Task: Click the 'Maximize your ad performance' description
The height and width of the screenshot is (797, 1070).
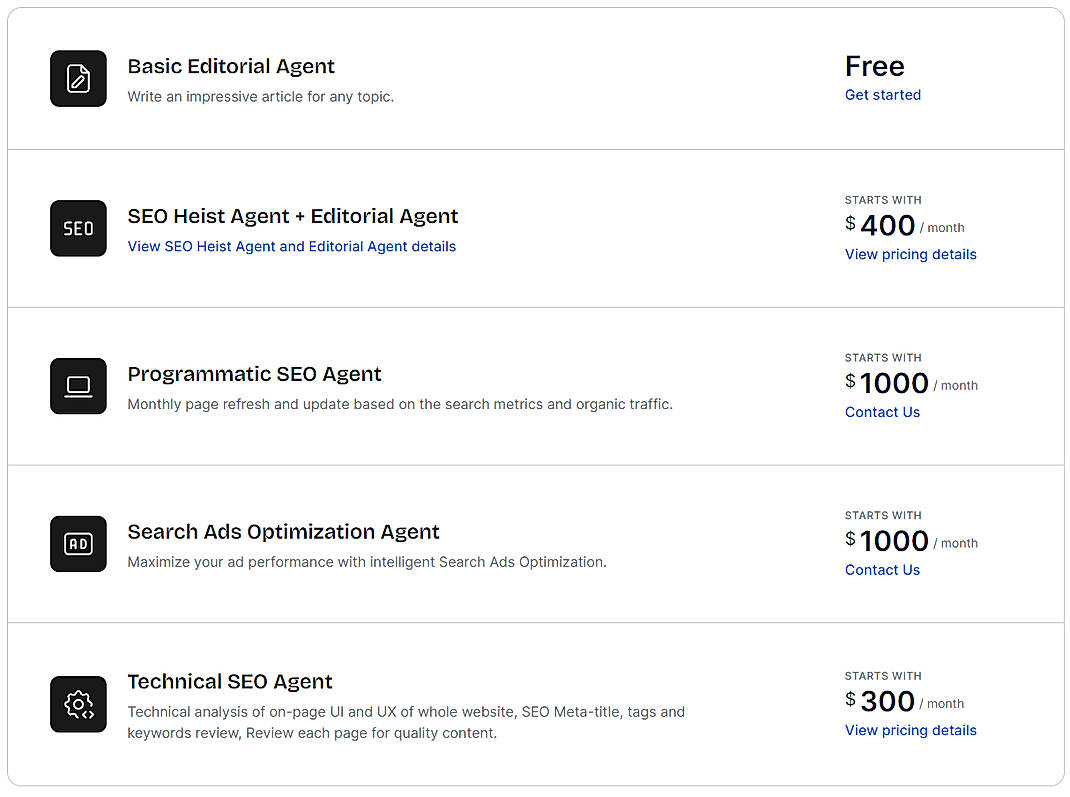Action: click(x=367, y=562)
